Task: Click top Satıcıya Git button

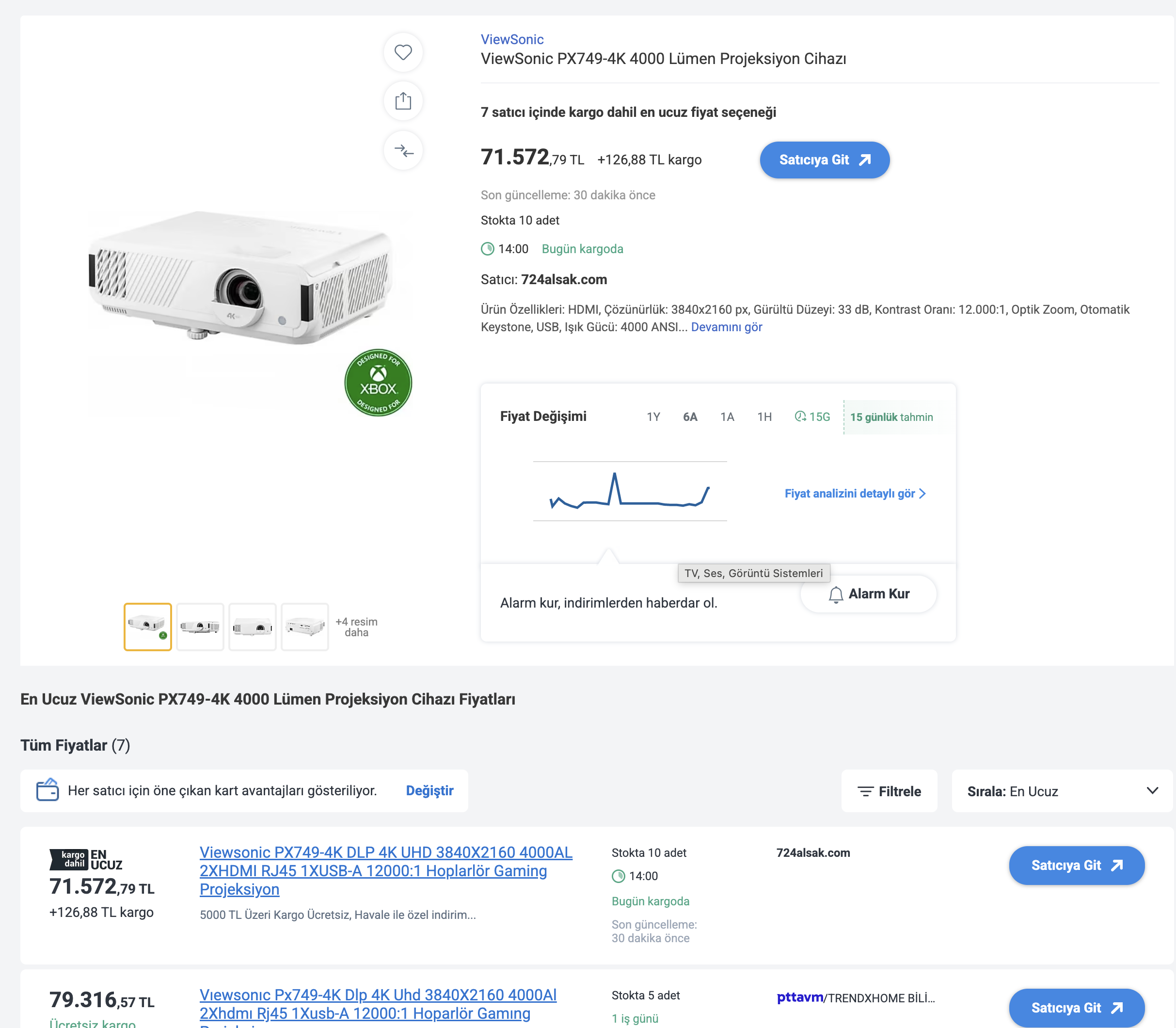Action: [825, 160]
